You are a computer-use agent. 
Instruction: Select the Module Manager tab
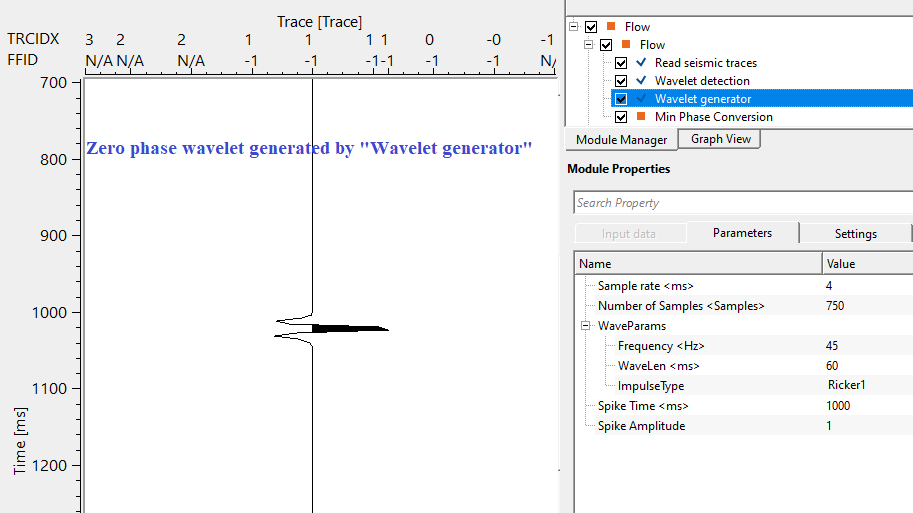[621, 140]
